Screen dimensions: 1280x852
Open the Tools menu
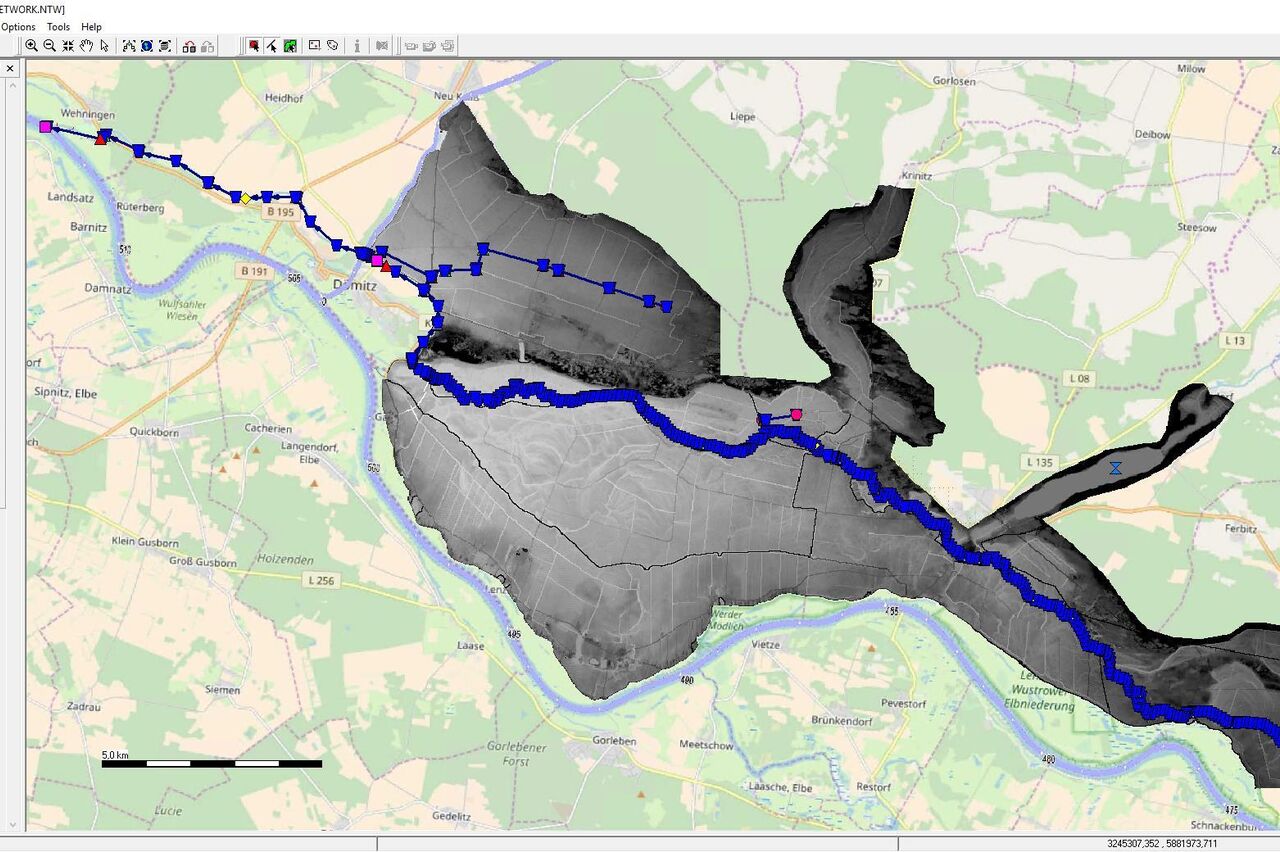(x=58, y=27)
